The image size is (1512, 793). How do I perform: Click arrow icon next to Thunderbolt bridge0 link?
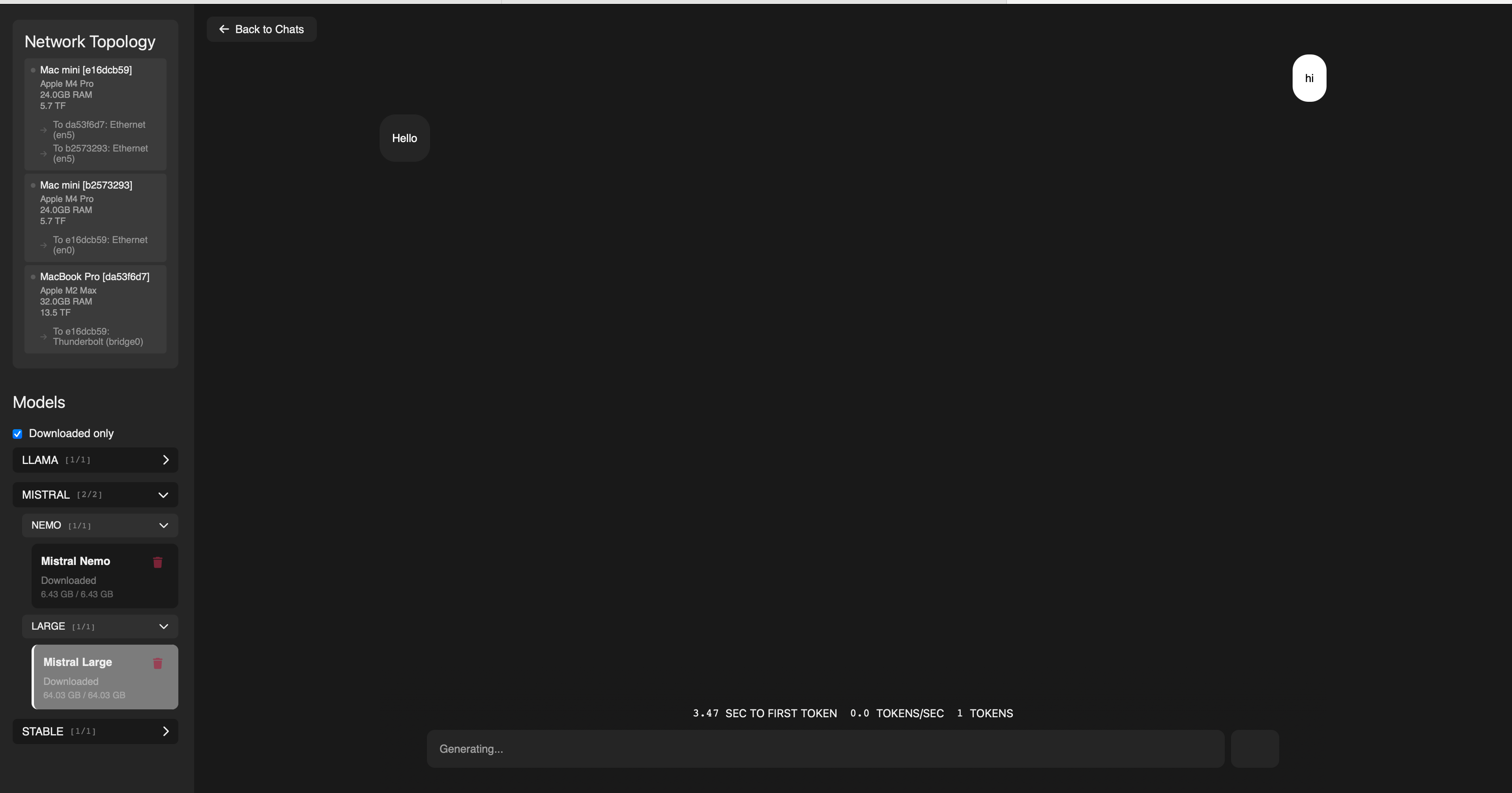pyautogui.click(x=43, y=337)
